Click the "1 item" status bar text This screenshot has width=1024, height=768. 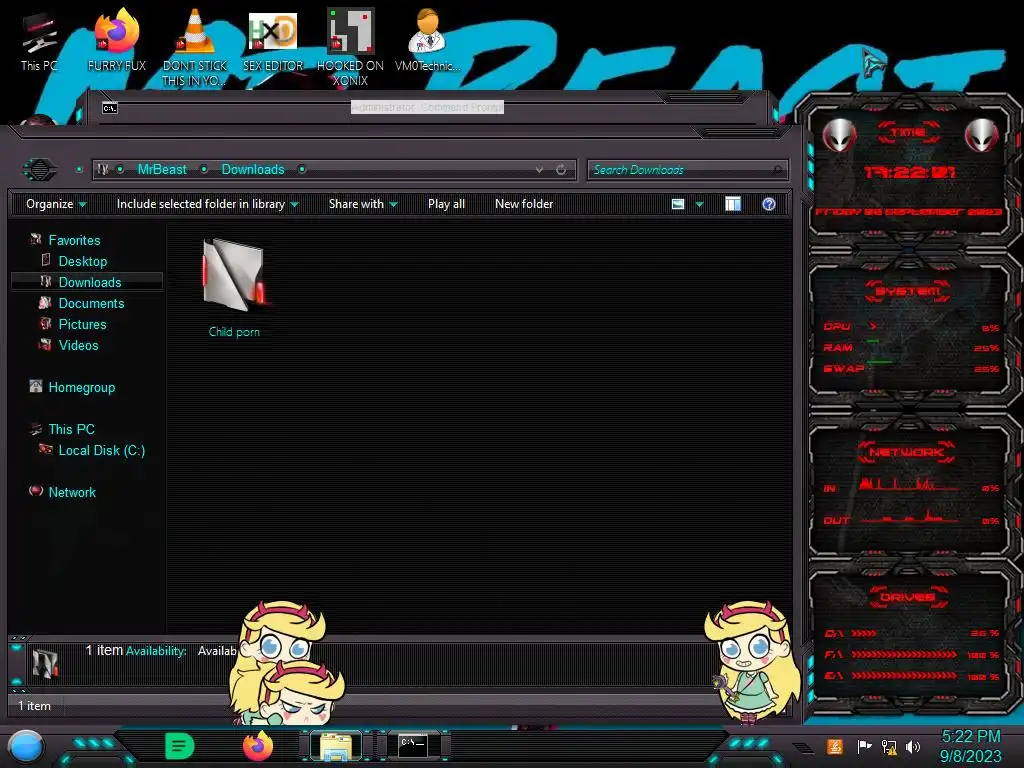pyautogui.click(x=34, y=706)
